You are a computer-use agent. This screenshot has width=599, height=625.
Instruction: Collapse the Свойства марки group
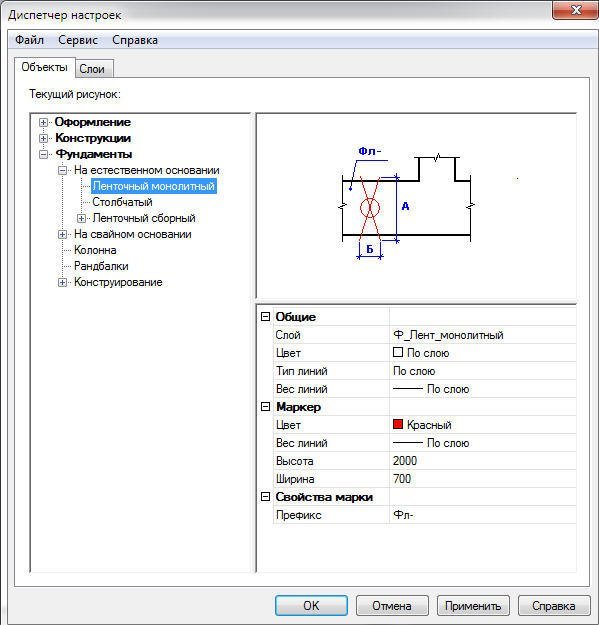(265, 497)
